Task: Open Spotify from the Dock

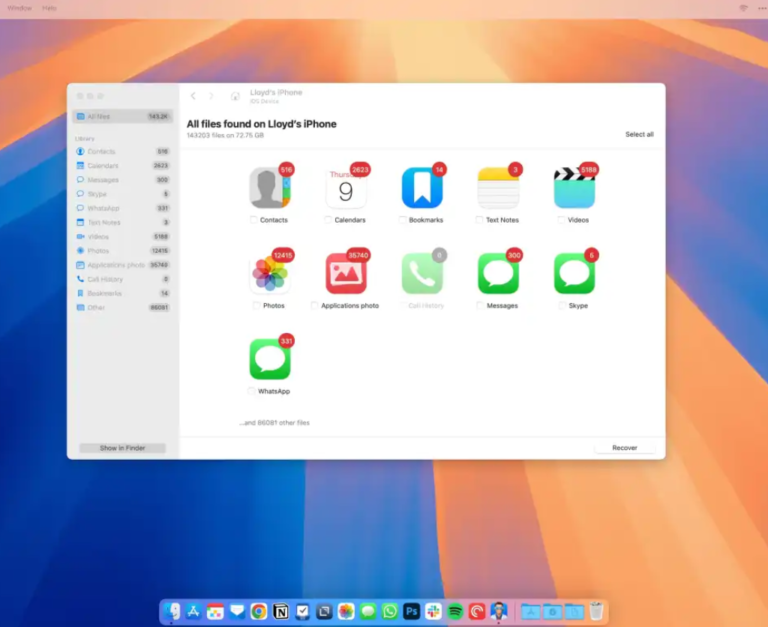Action: tap(455, 611)
